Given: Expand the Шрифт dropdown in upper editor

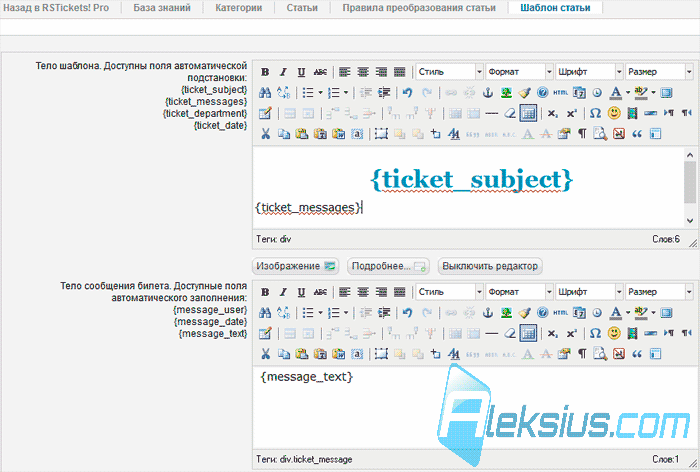Looking at the screenshot, I should click(x=589, y=72).
